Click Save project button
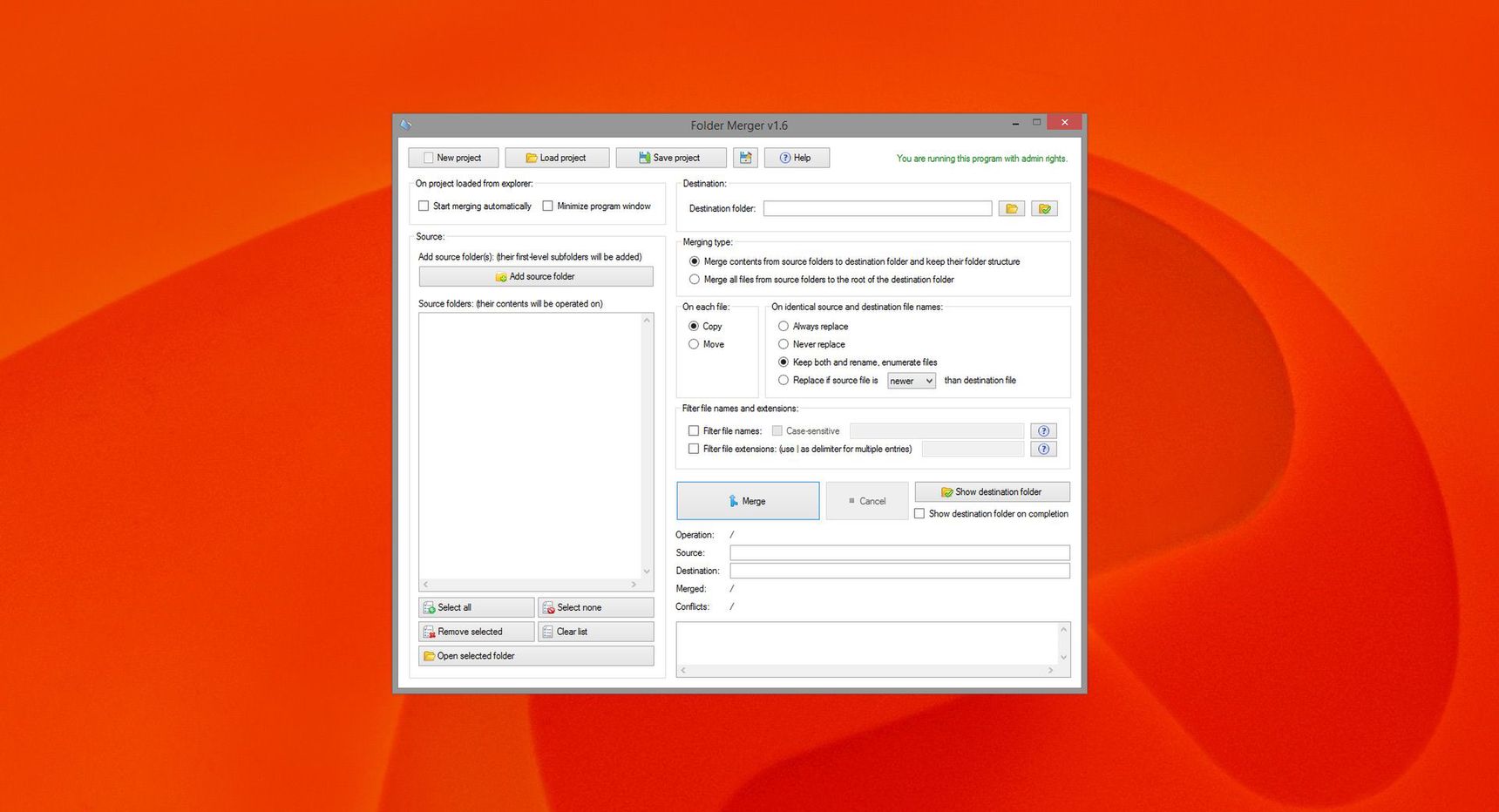 point(671,158)
